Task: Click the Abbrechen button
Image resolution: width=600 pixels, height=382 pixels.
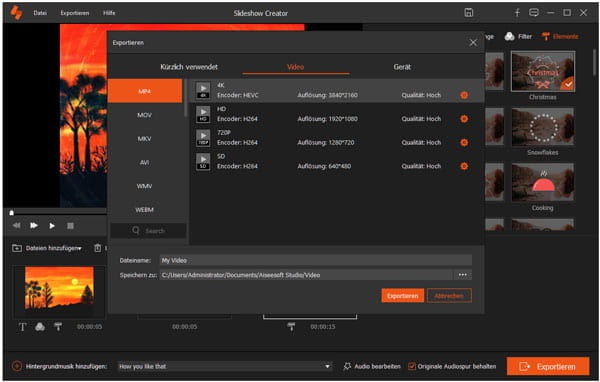Action: 449,295
